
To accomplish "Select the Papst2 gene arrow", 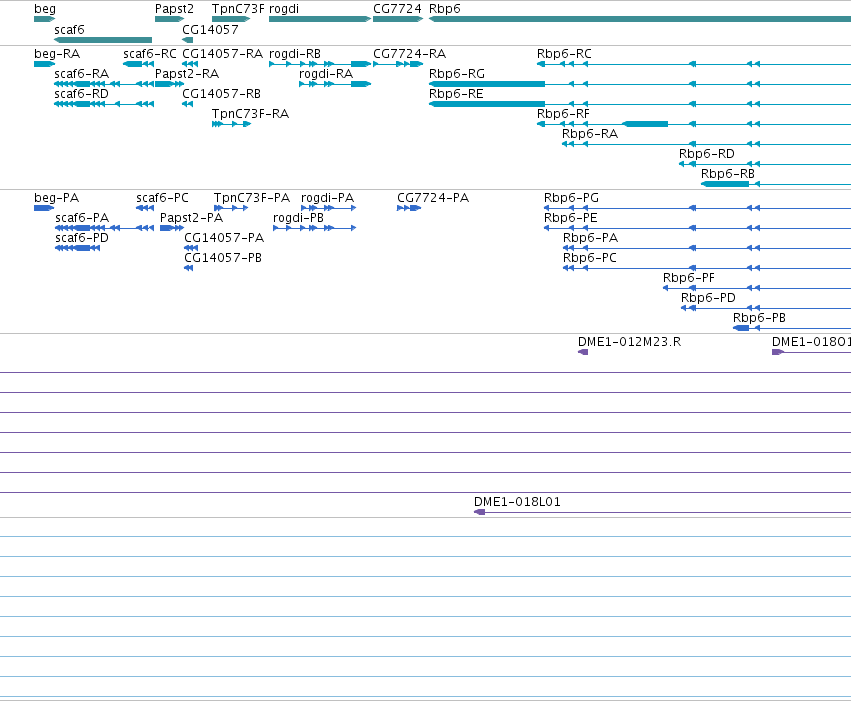I will click(x=169, y=19).
